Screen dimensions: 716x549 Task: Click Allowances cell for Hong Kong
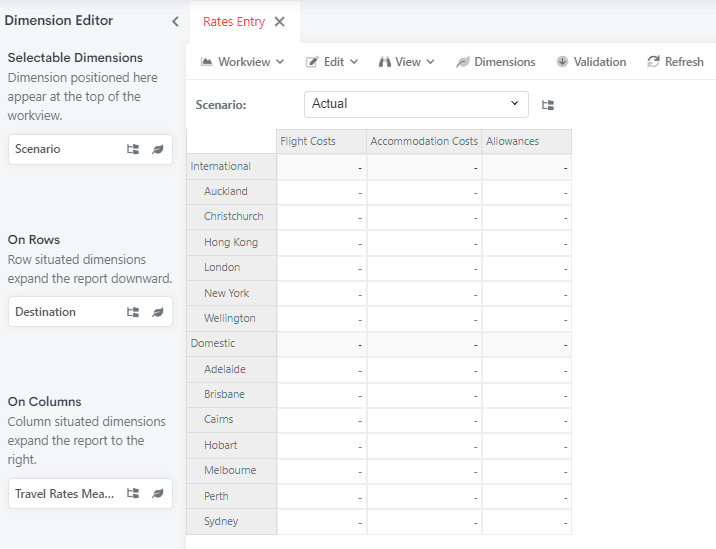tap(526, 243)
